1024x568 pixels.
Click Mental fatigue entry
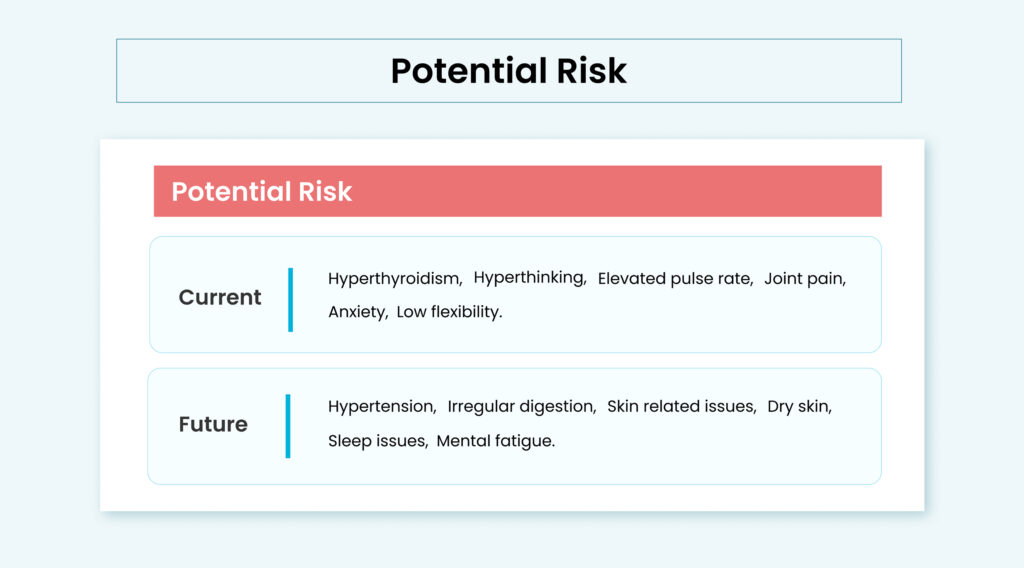[496, 441]
